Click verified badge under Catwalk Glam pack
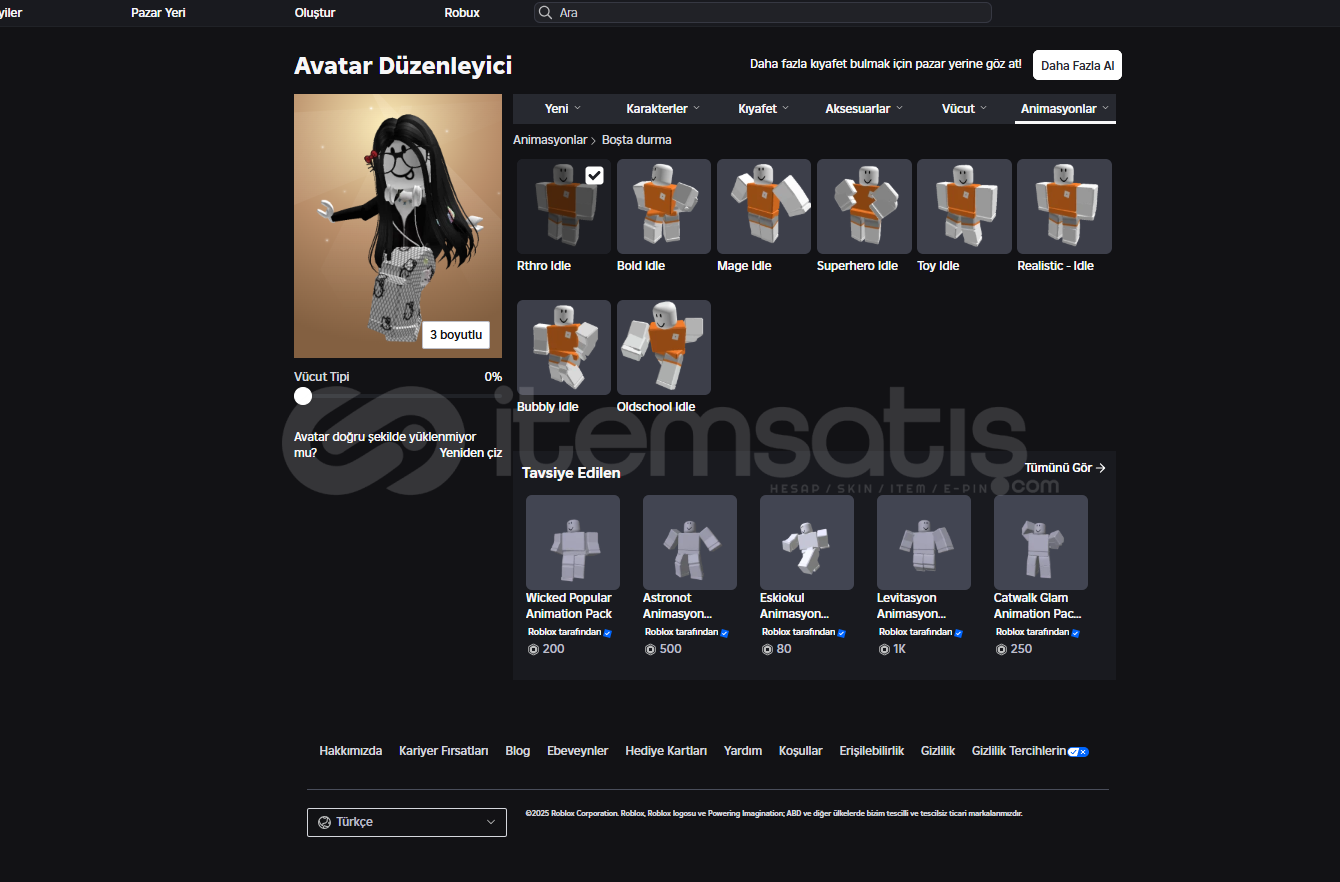This screenshot has height=882, width=1340. click(1075, 633)
